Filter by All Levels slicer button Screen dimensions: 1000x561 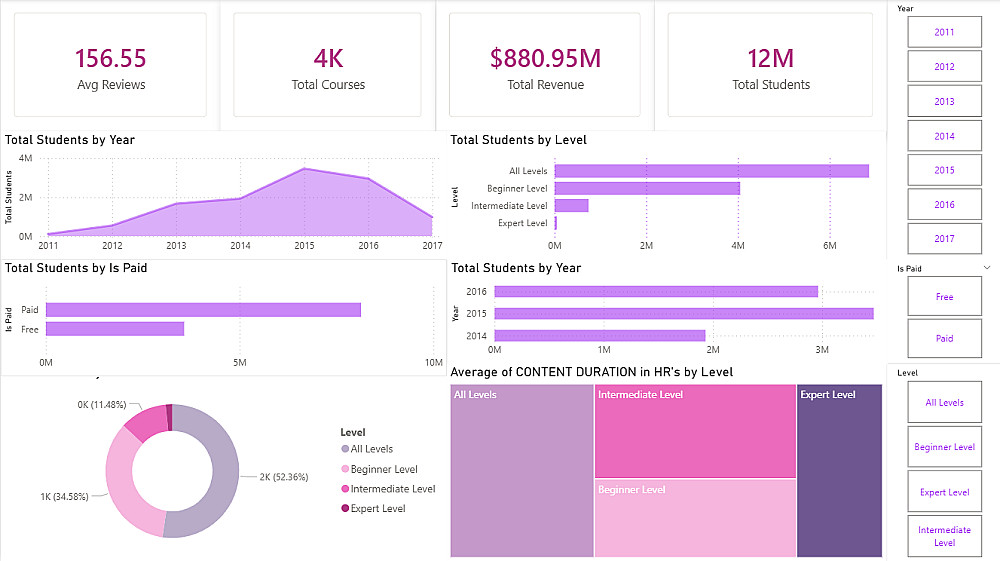point(945,402)
